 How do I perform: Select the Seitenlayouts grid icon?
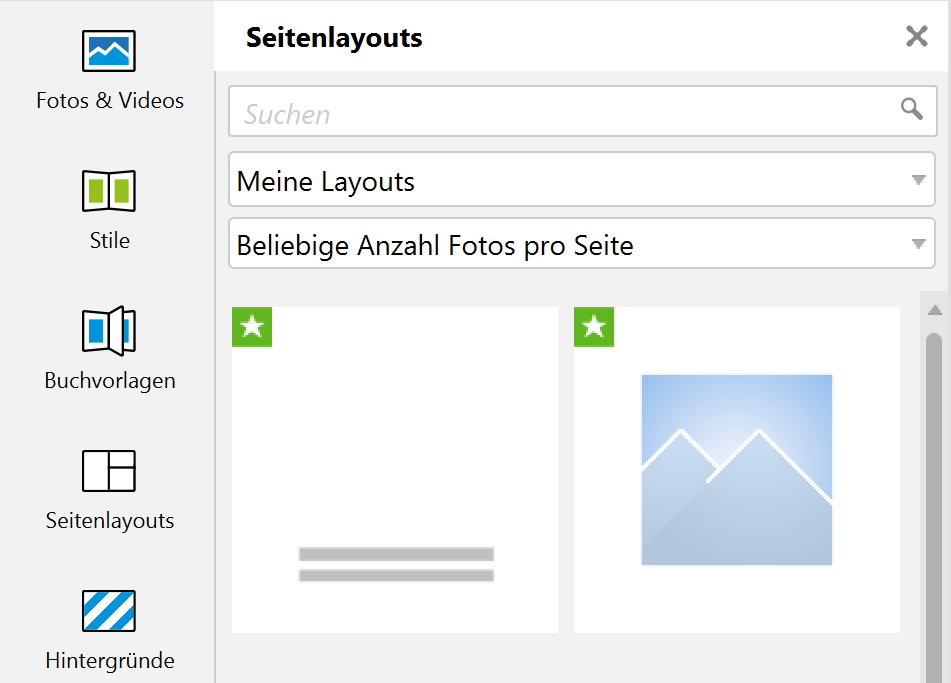(x=109, y=471)
